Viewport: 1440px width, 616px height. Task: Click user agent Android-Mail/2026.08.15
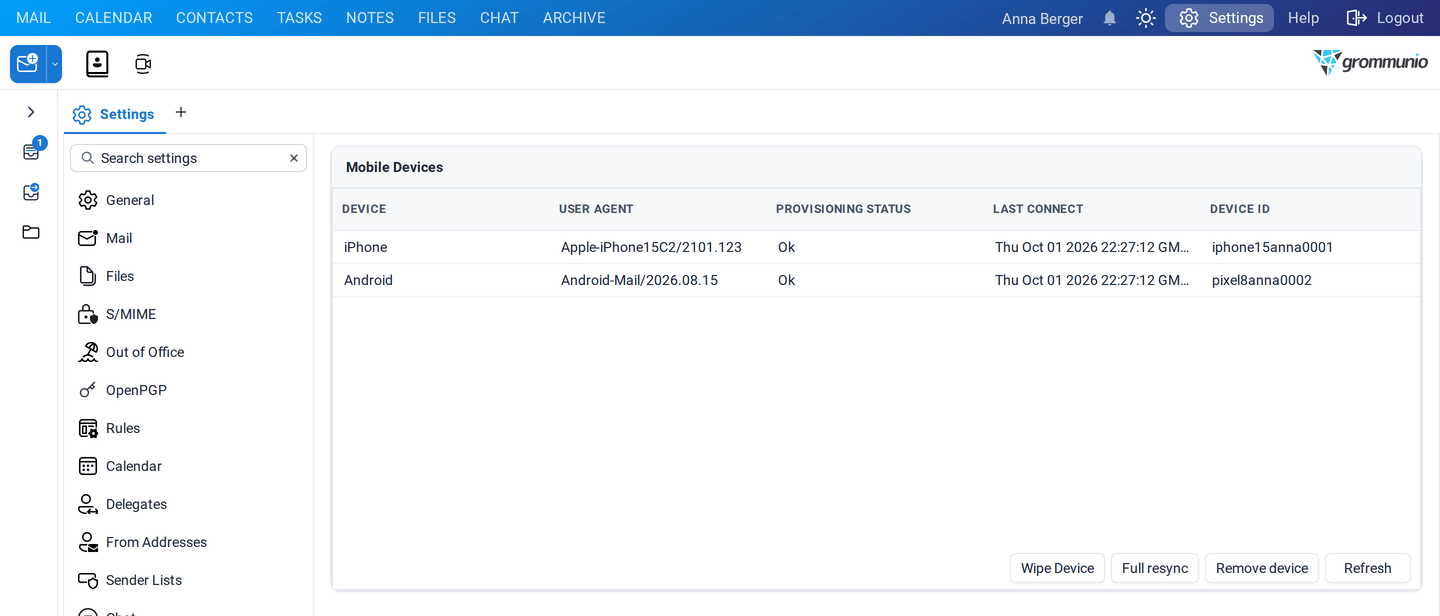639,280
